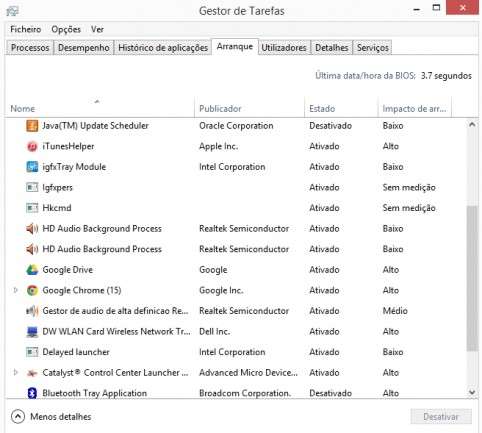The height and width of the screenshot is (433, 482).
Task: Click the Bluetooth Tray Application icon
Action: tap(32, 393)
